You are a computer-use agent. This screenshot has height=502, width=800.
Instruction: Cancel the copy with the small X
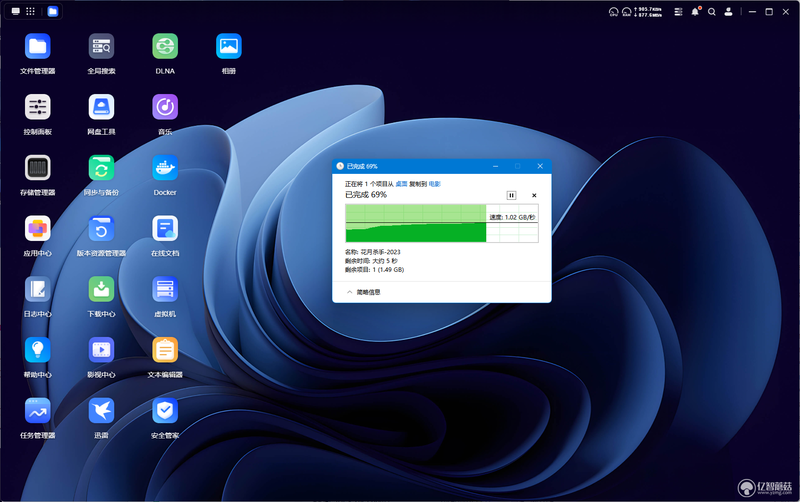pyautogui.click(x=534, y=195)
